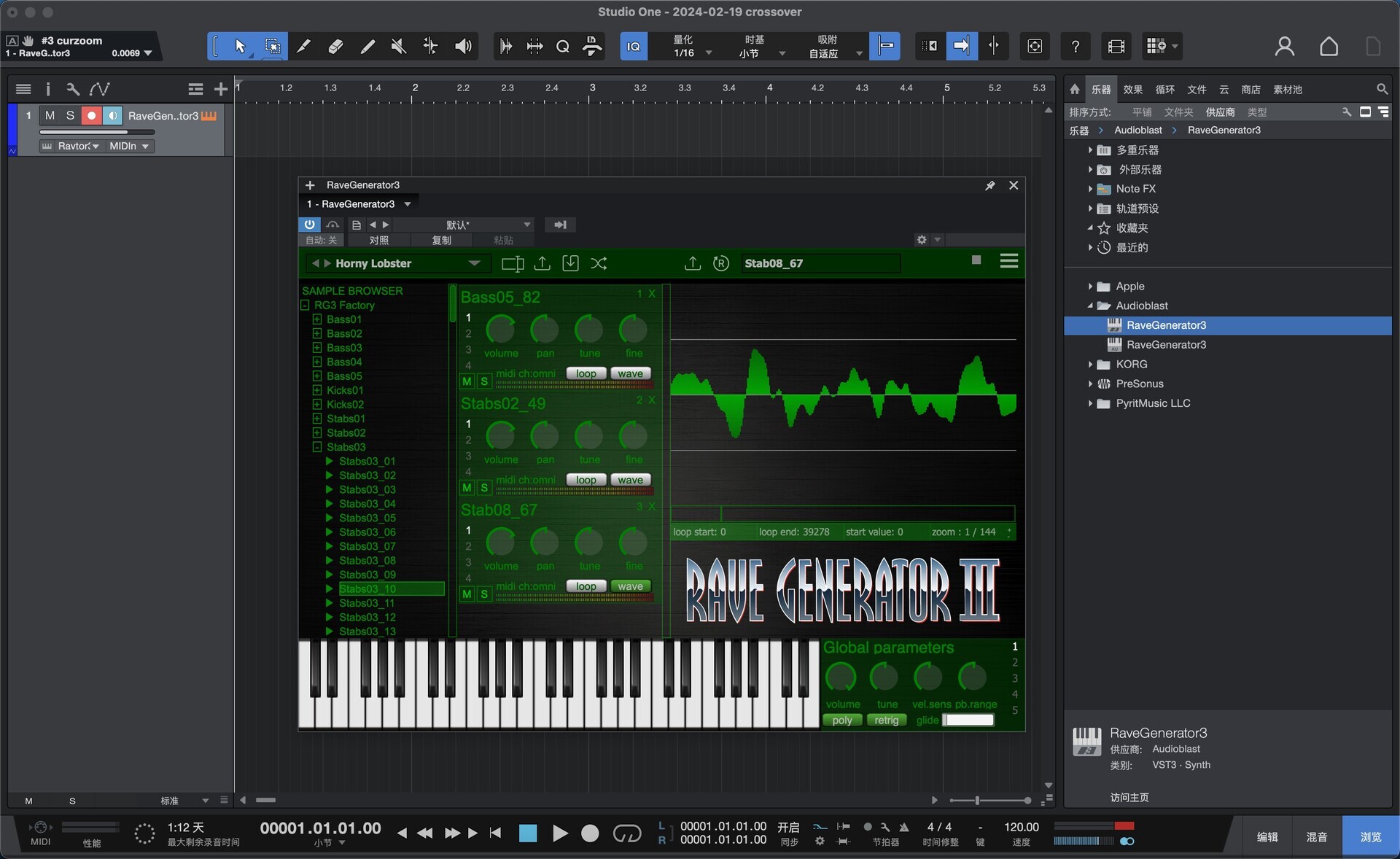Screen dimensions: 1400x859
Task: Expand the PreSonus vendor folder
Action: coord(1090,384)
